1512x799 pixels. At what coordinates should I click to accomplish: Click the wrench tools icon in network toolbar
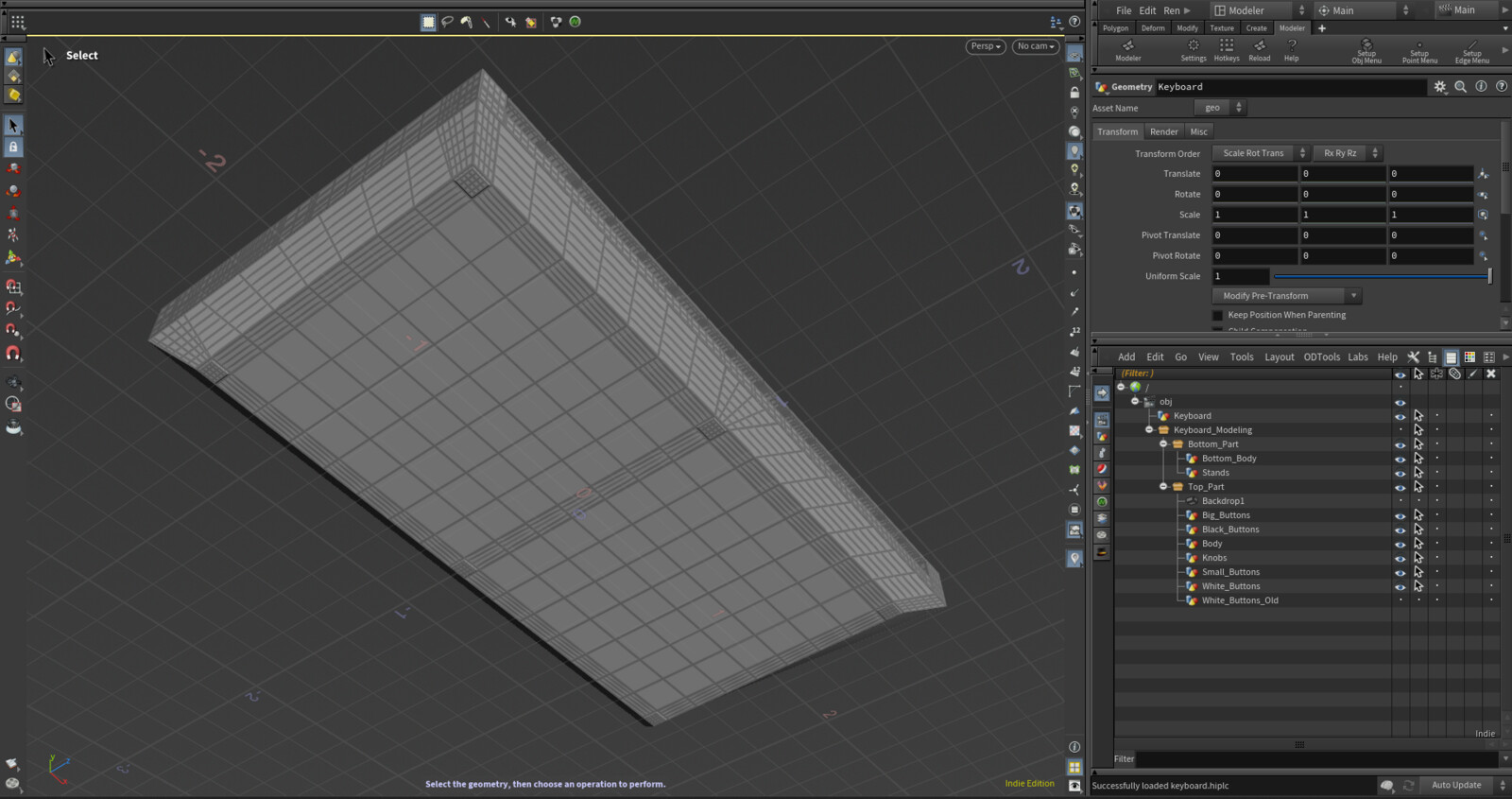pos(1413,357)
